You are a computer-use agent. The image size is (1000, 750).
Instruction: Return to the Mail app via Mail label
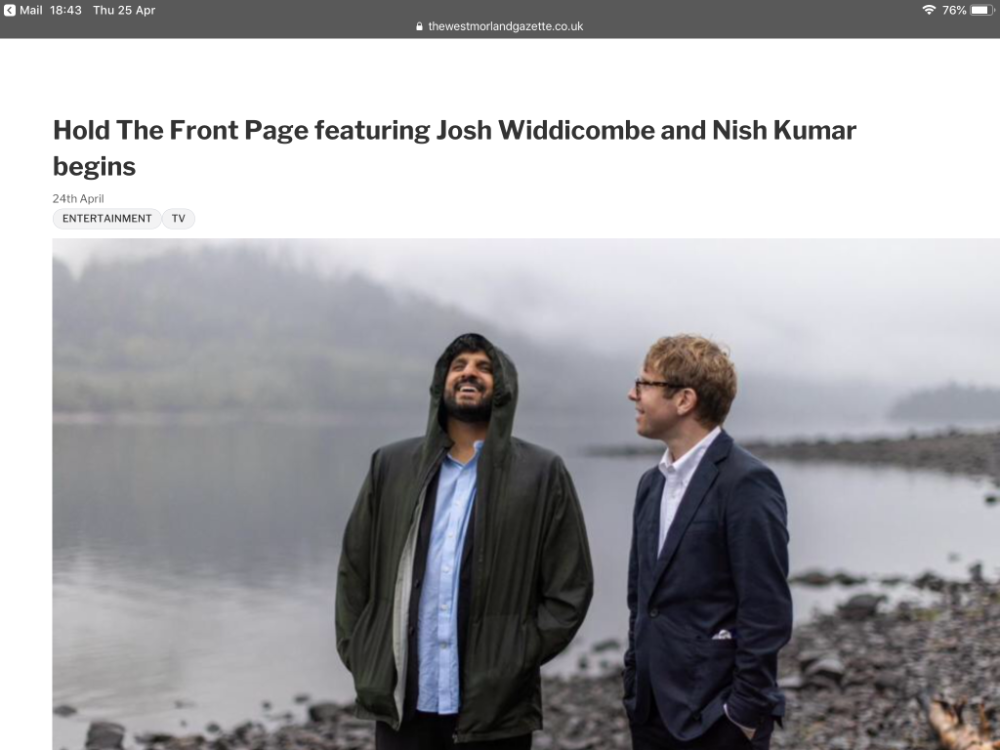pos(31,10)
